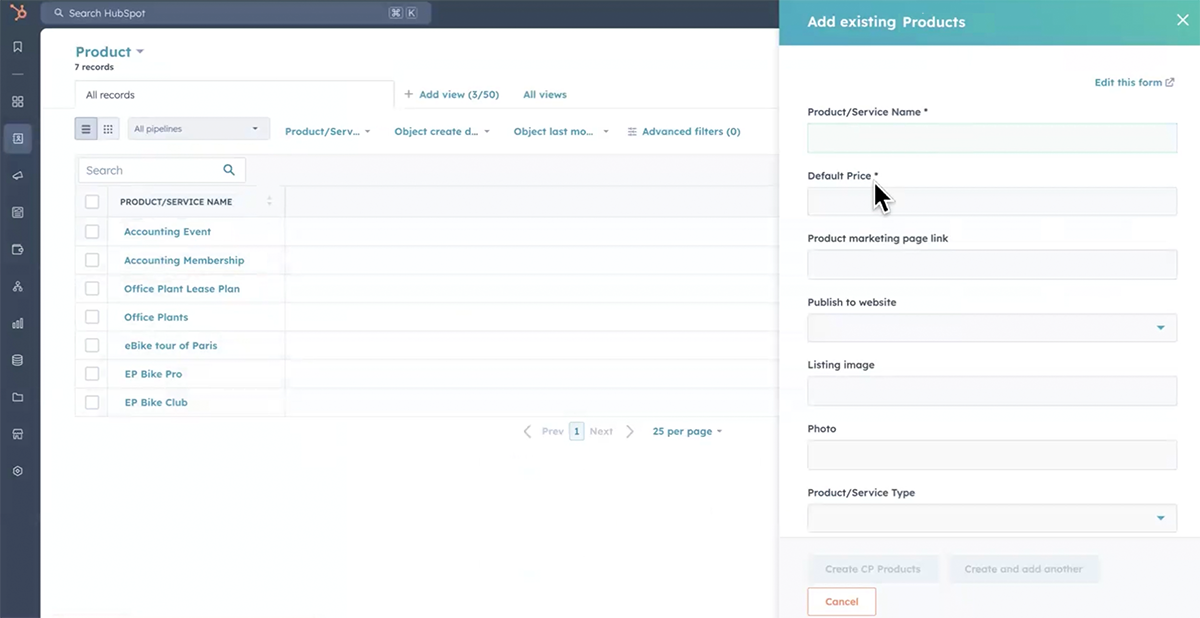Expand the 25 per page selector
The width and height of the screenshot is (1200, 618).
[687, 432]
